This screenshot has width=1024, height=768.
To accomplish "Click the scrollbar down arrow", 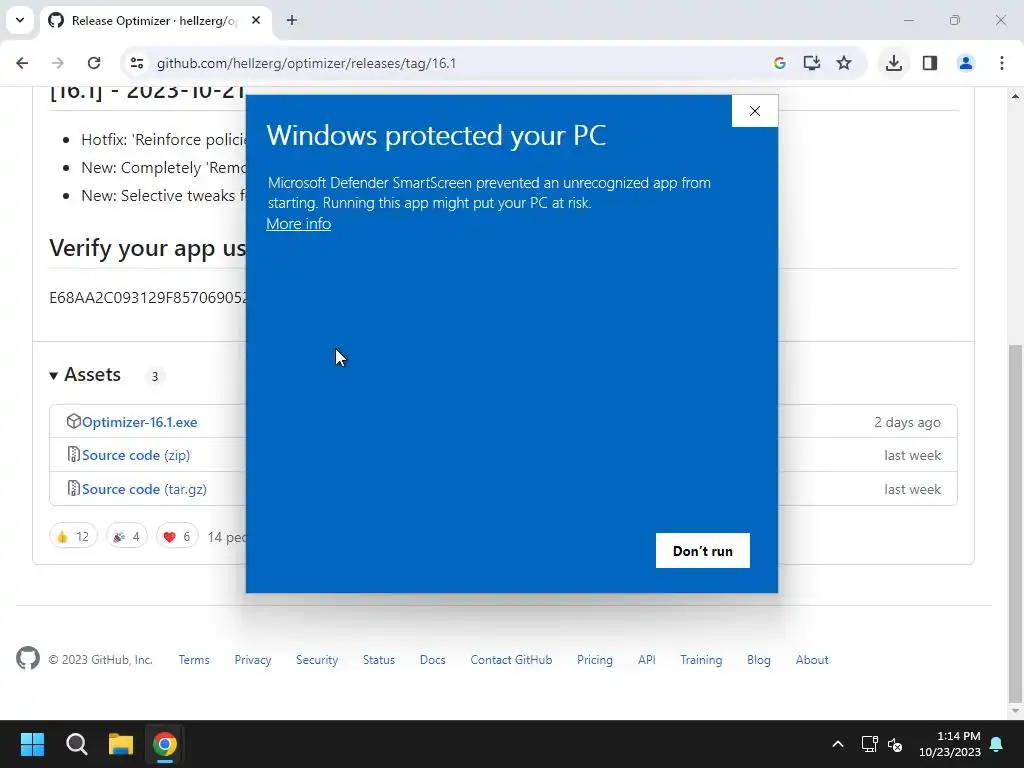I will pyautogui.click(x=1016, y=711).
